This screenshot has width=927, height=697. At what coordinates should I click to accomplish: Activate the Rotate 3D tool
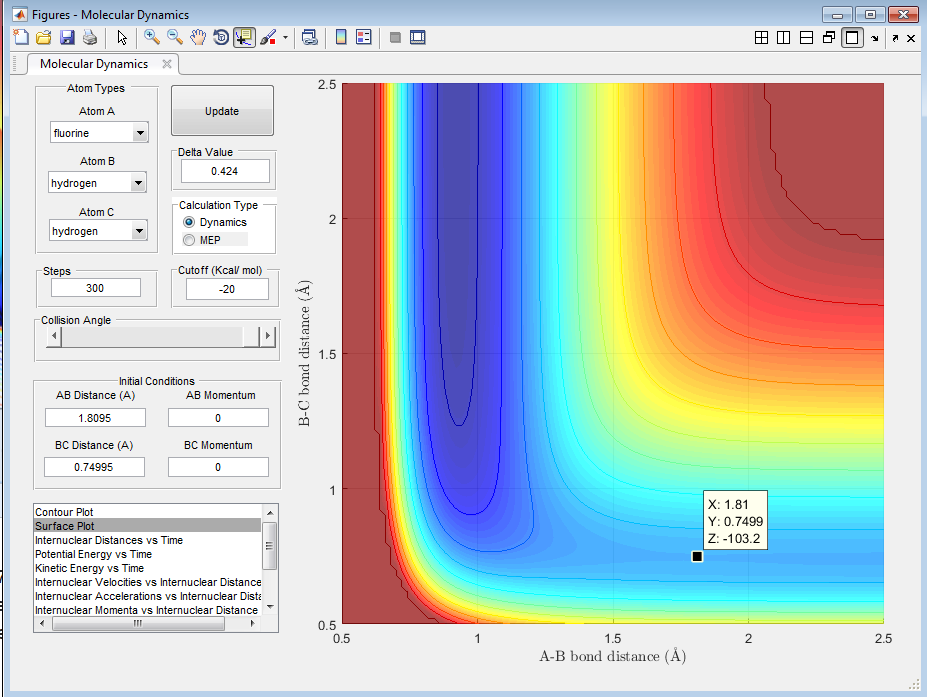pos(221,37)
